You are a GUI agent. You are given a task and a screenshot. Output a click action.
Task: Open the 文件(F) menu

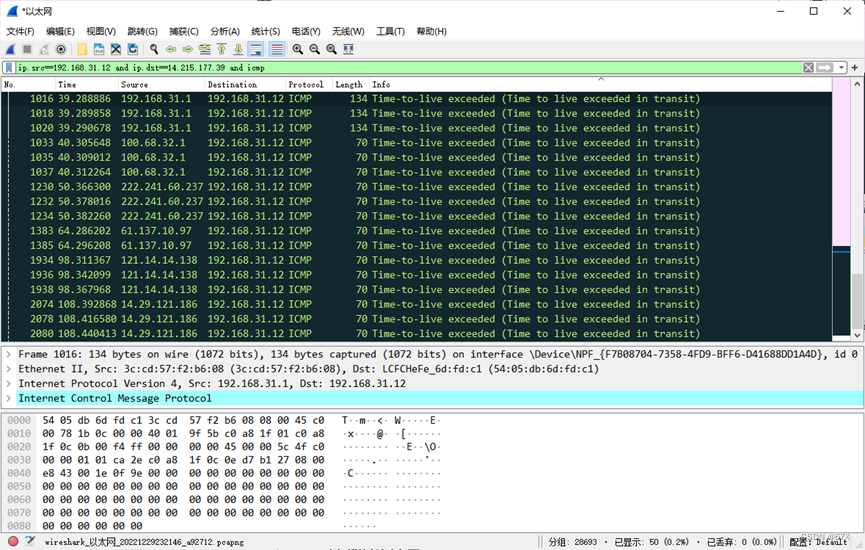pos(20,31)
